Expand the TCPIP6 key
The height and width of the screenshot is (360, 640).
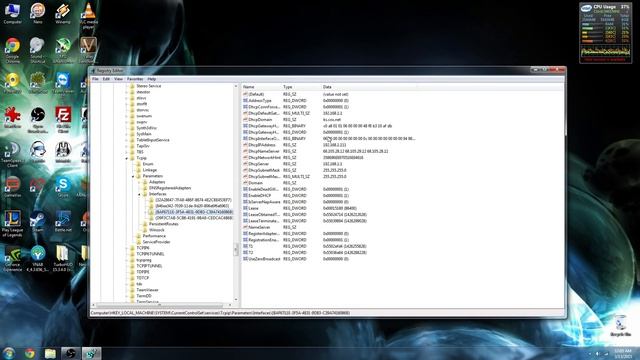[127, 248]
